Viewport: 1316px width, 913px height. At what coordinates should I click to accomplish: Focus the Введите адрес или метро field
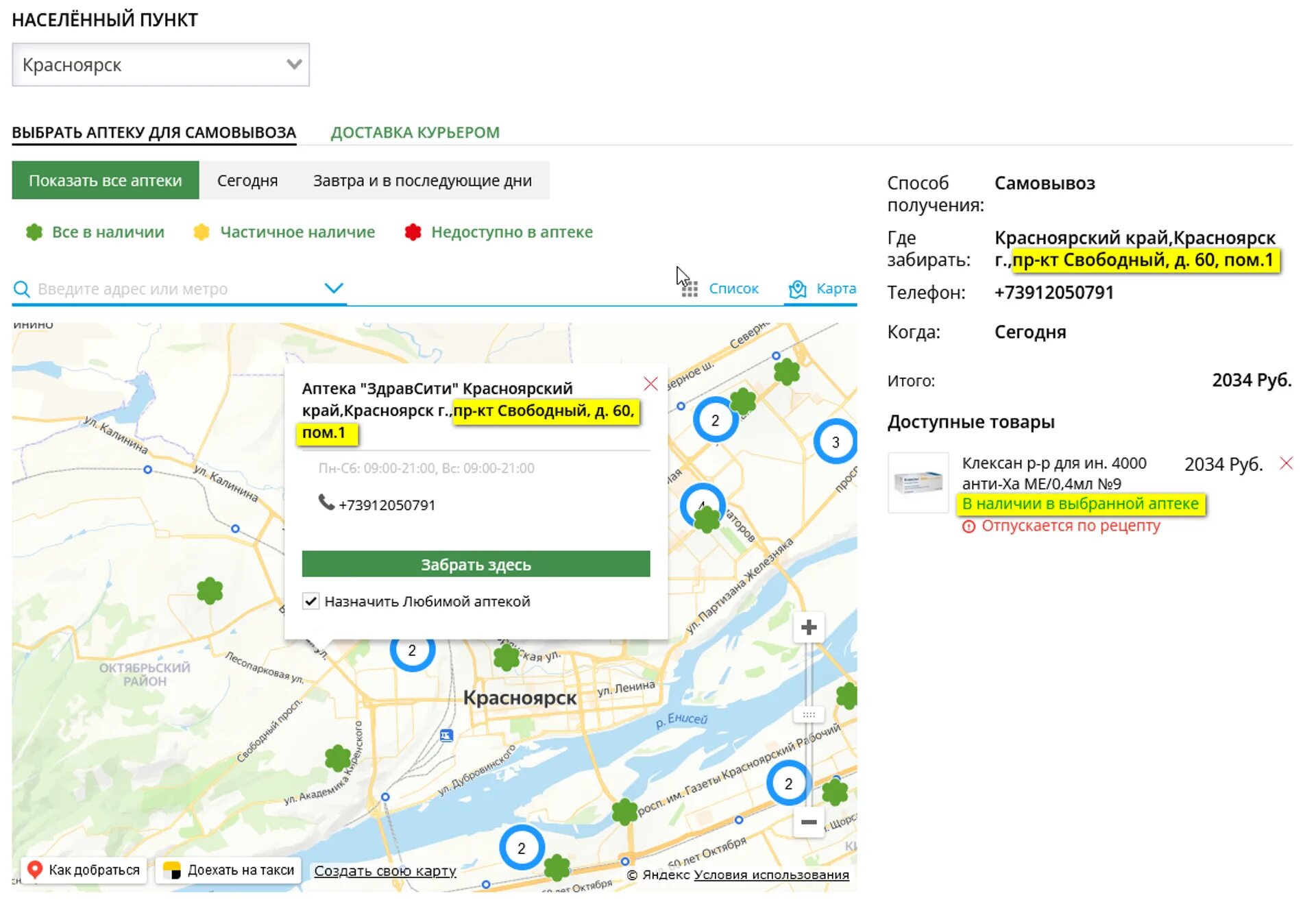coord(178,289)
